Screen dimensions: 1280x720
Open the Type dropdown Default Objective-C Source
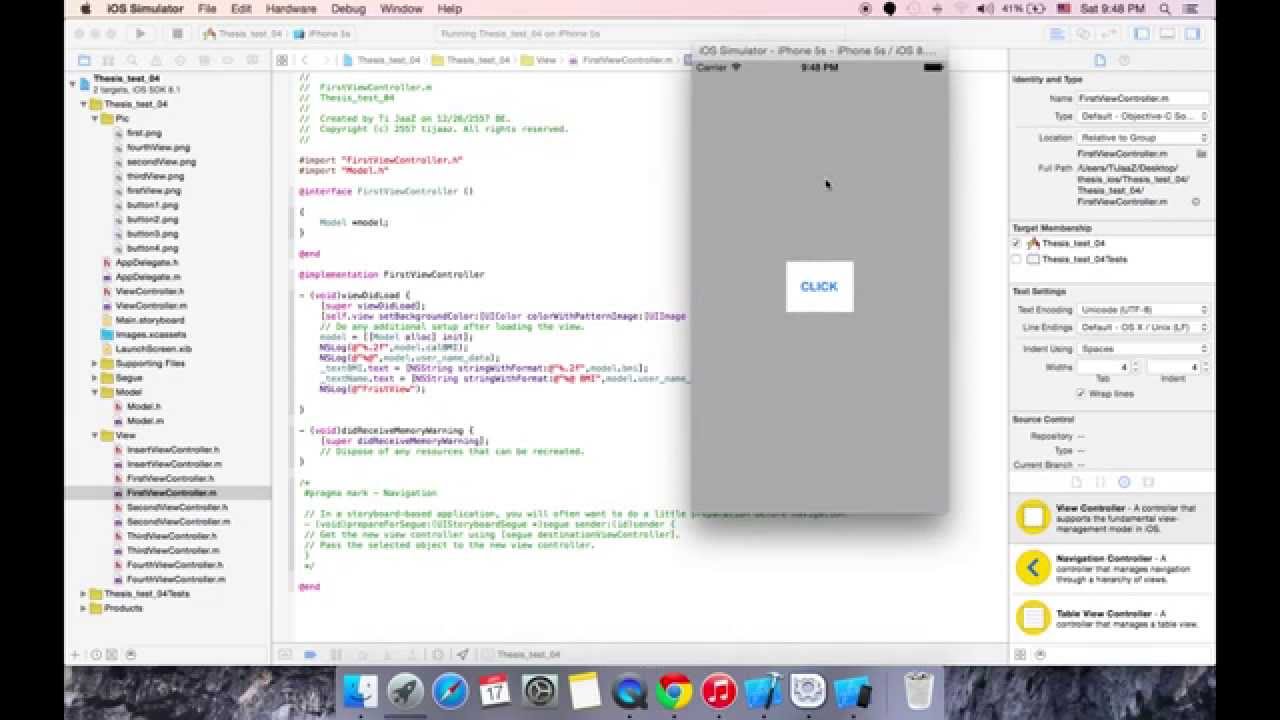coord(1143,116)
